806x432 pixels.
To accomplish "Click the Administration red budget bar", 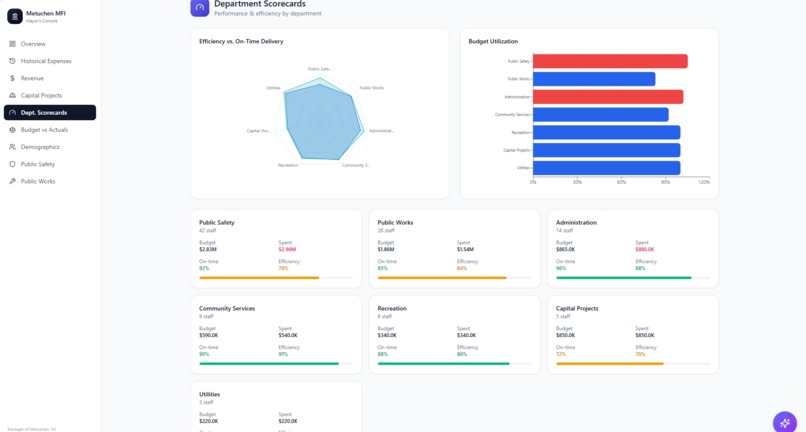I will click(x=608, y=97).
